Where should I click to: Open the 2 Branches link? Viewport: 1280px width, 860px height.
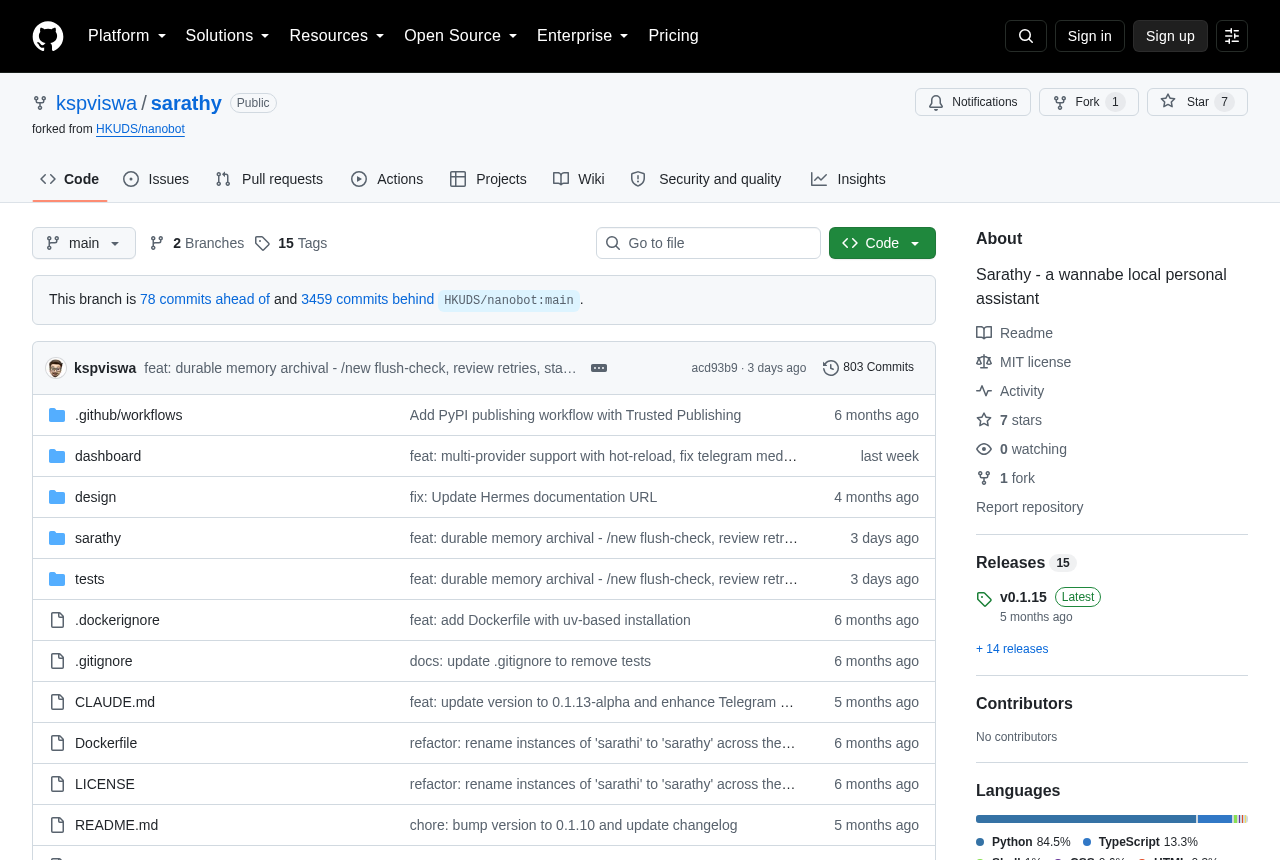(x=197, y=243)
